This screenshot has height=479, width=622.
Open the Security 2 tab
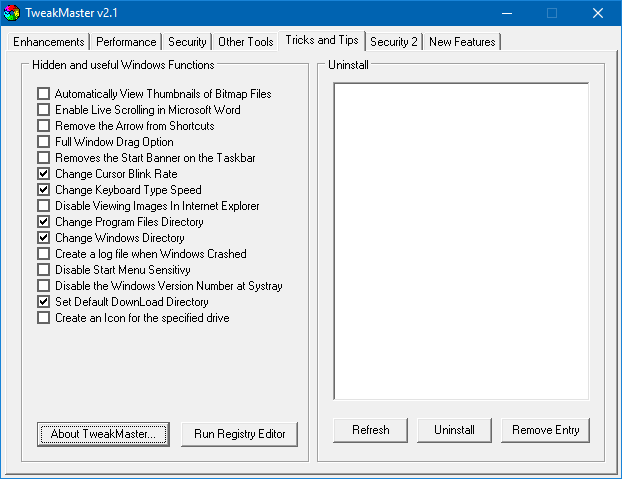[394, 42]
